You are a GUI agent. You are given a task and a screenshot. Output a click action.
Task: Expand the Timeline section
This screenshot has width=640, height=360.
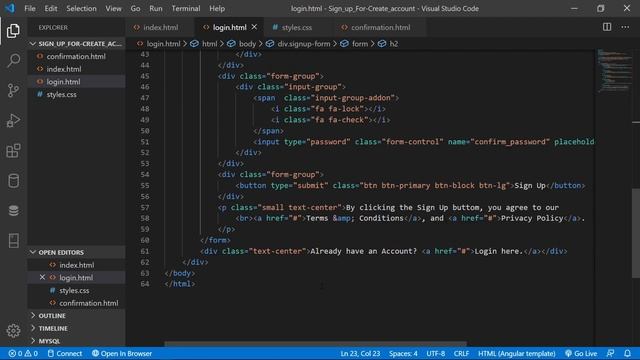tap(76, 328)
